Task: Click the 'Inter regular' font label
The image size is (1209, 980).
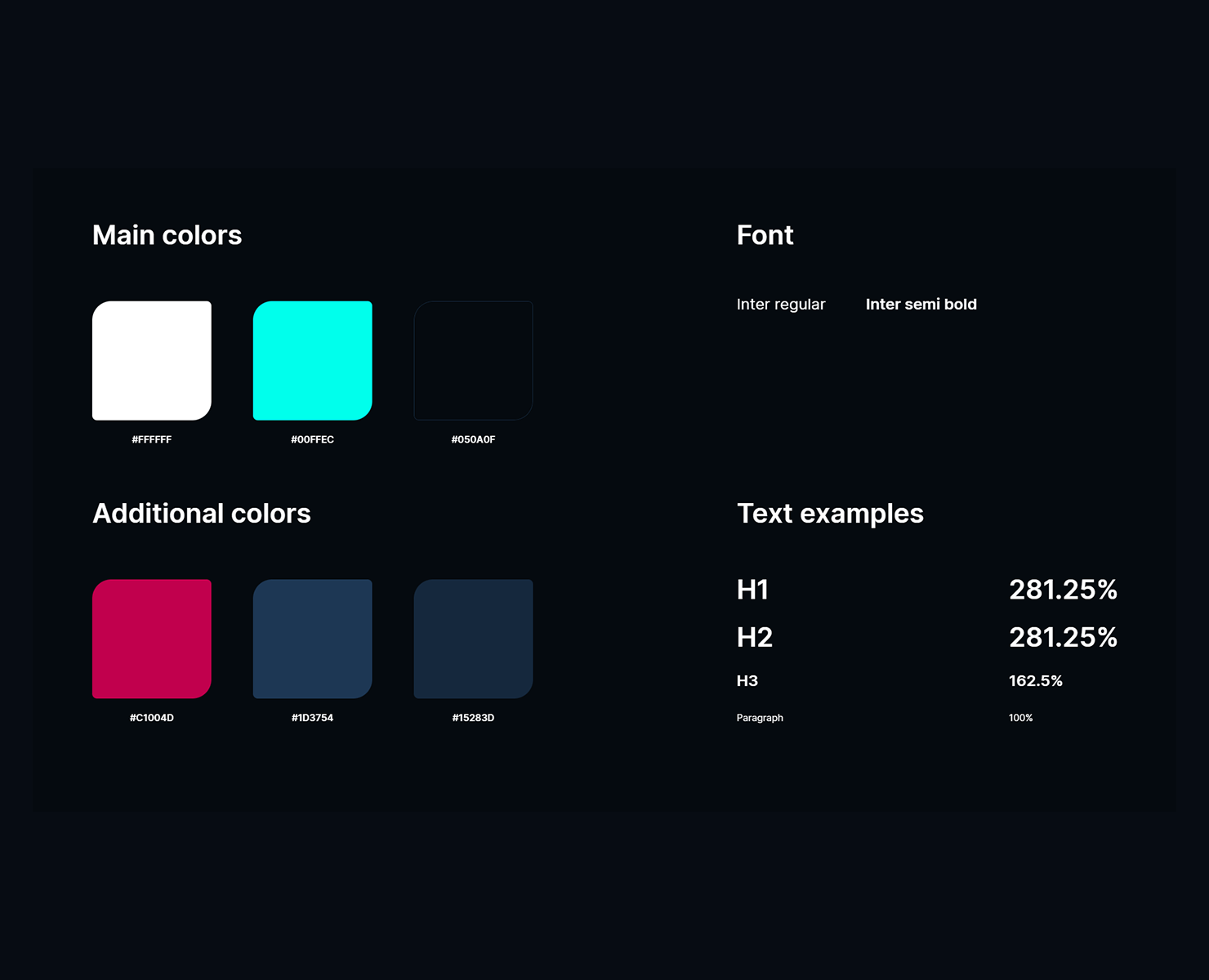Action: pos(781,305)
